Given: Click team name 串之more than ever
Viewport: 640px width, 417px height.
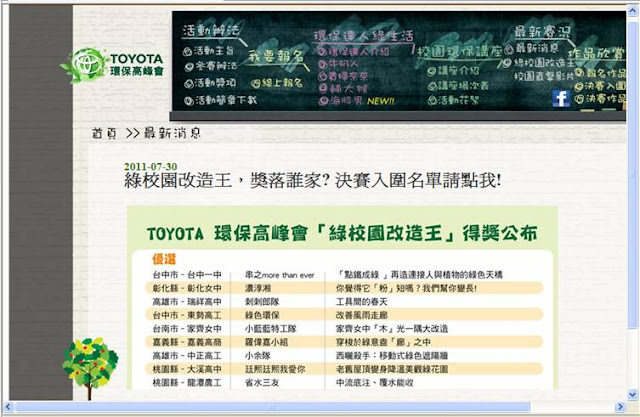Looking at the screenshot, I should 280,275.
